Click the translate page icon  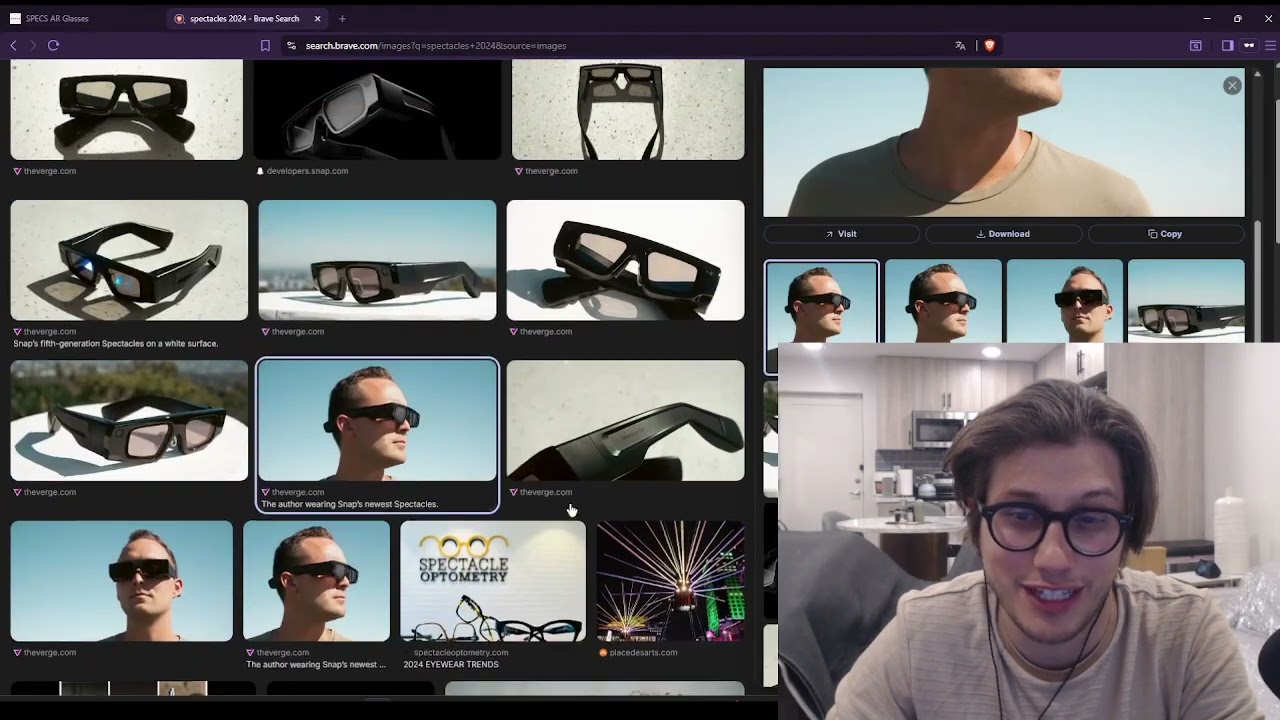pyautogui.click(x=960, y=45)
